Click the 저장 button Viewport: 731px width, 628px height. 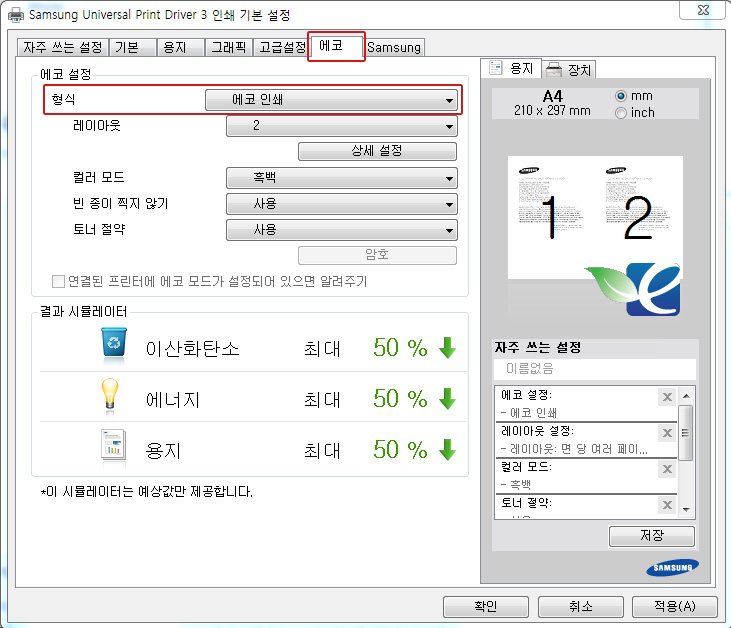[652, 536]
